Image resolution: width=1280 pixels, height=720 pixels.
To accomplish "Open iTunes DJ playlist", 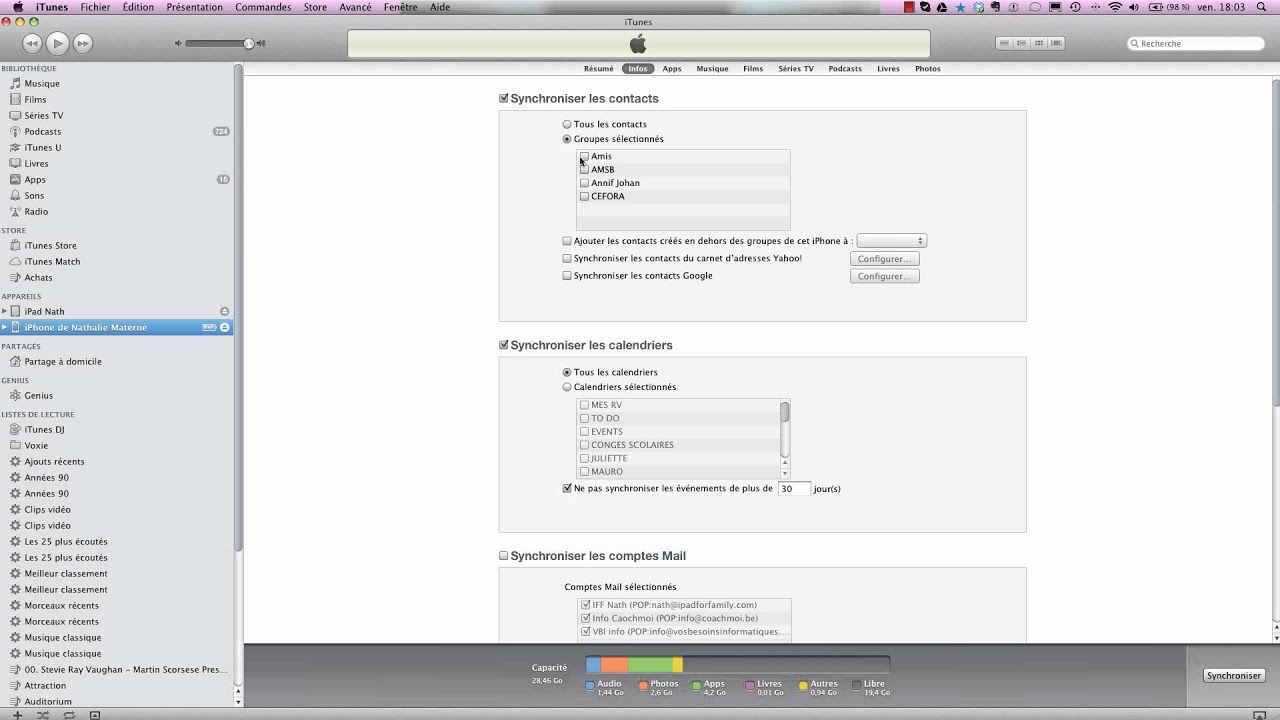I will (x=44, y=429).
